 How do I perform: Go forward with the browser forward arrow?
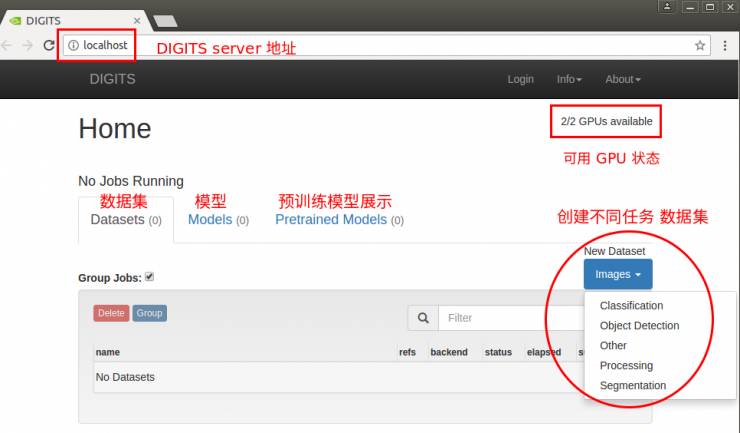click(28, 45)
